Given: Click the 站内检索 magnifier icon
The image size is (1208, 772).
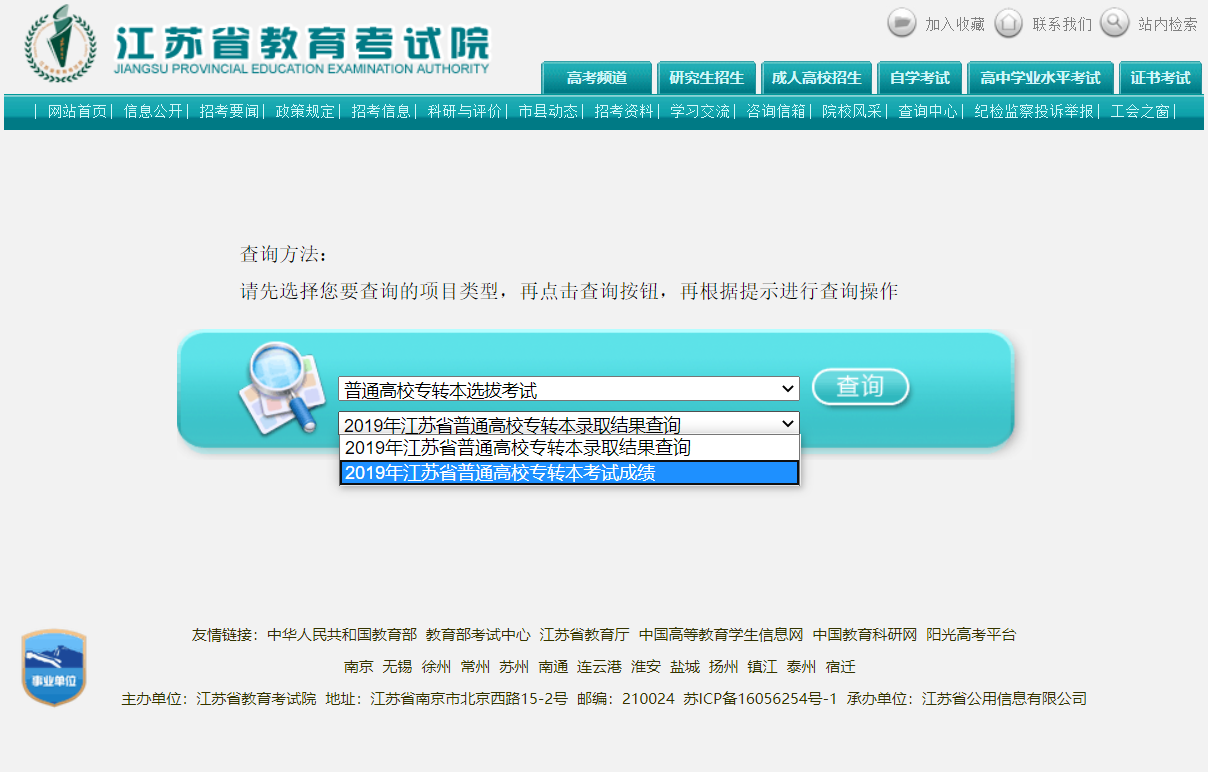Looking at the screenshot, I should [1114, 22].
